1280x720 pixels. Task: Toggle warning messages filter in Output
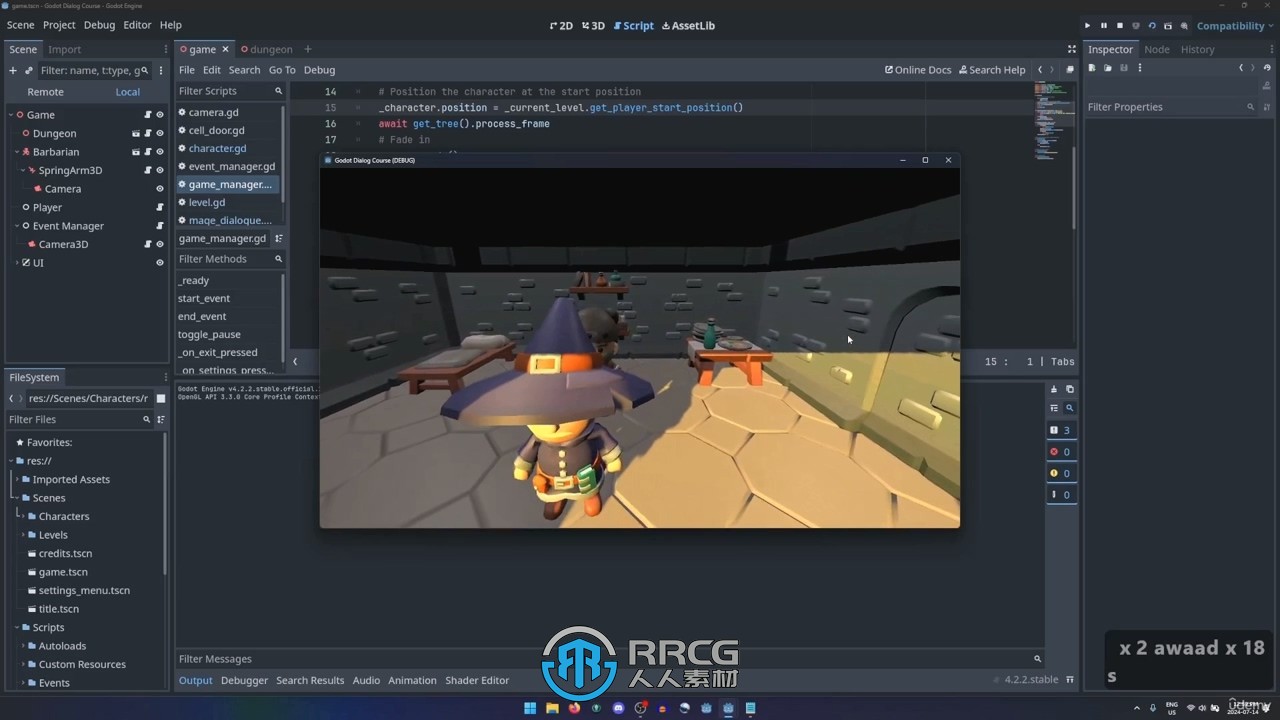tap(1061, 473)
